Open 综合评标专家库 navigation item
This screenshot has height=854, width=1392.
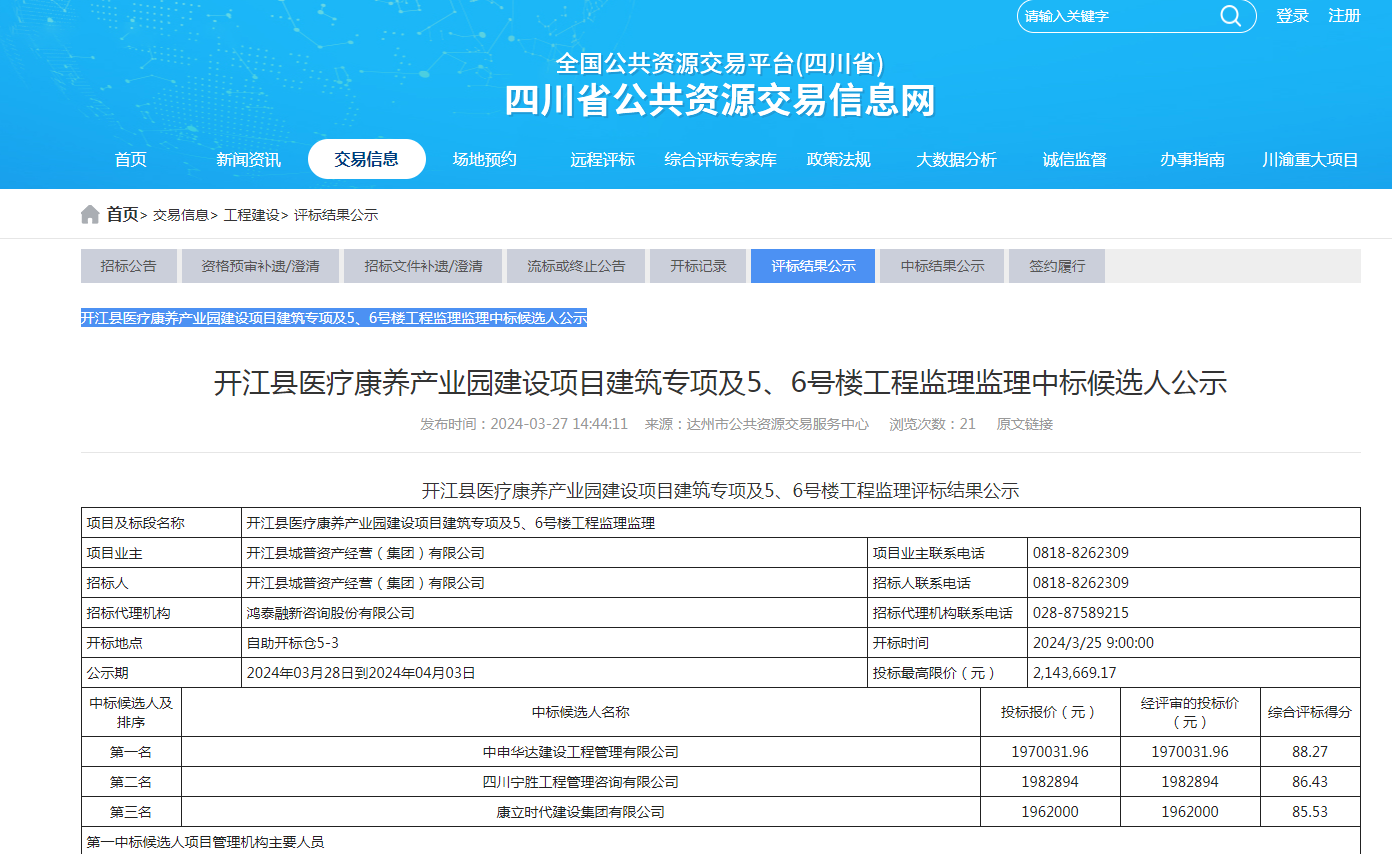[x=721, y=160]
